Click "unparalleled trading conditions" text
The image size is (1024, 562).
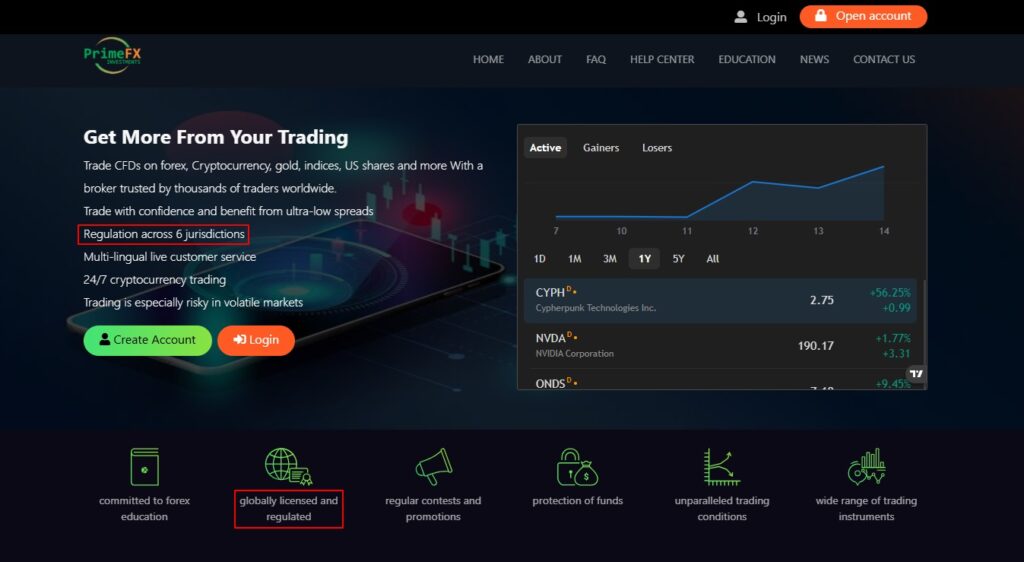pyautogui.click(x=722, y=508)
